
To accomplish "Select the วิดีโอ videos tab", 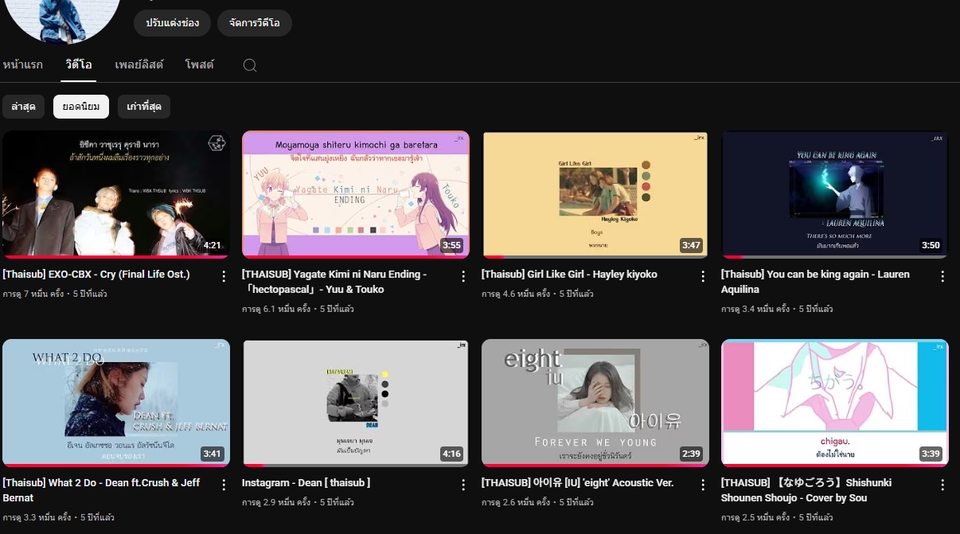I will coord(78,64).
